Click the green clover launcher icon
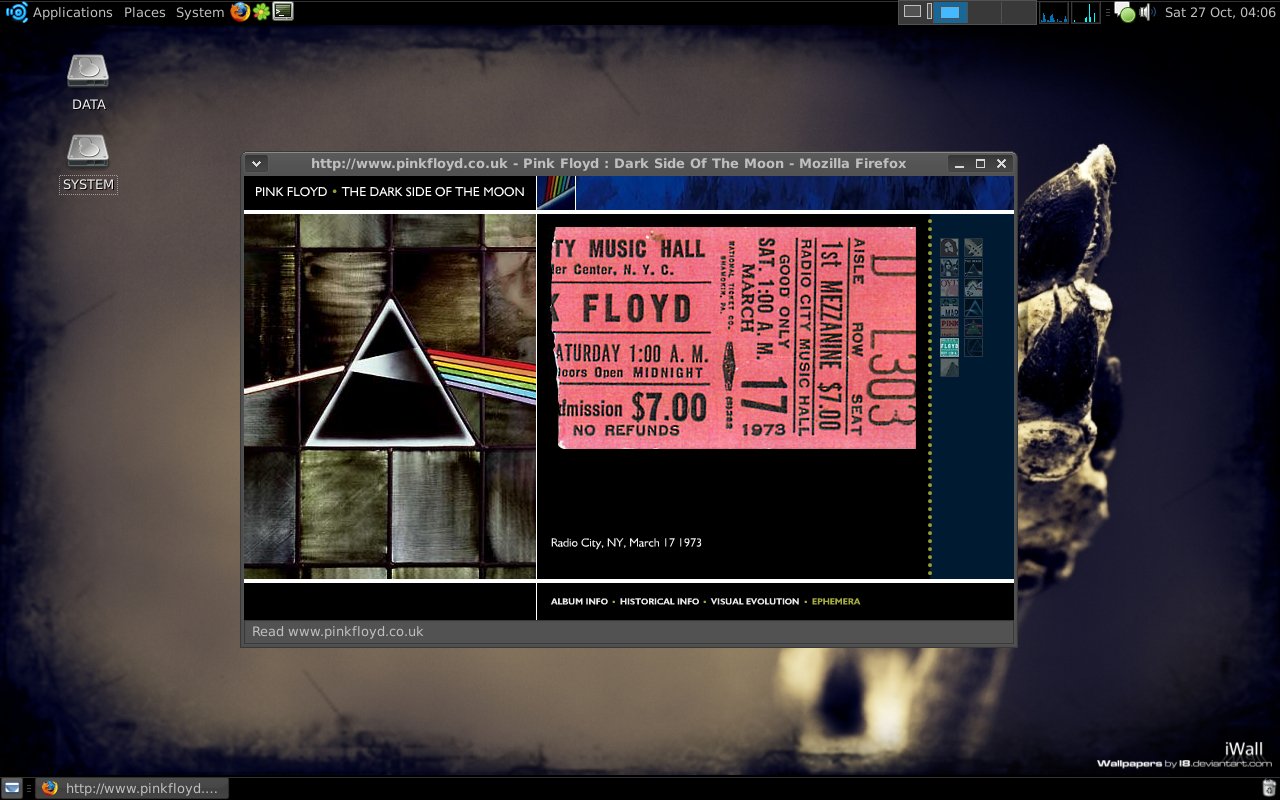Image resolution: width=1280 pixels, height=800 pixels. [x=261, y=12]
